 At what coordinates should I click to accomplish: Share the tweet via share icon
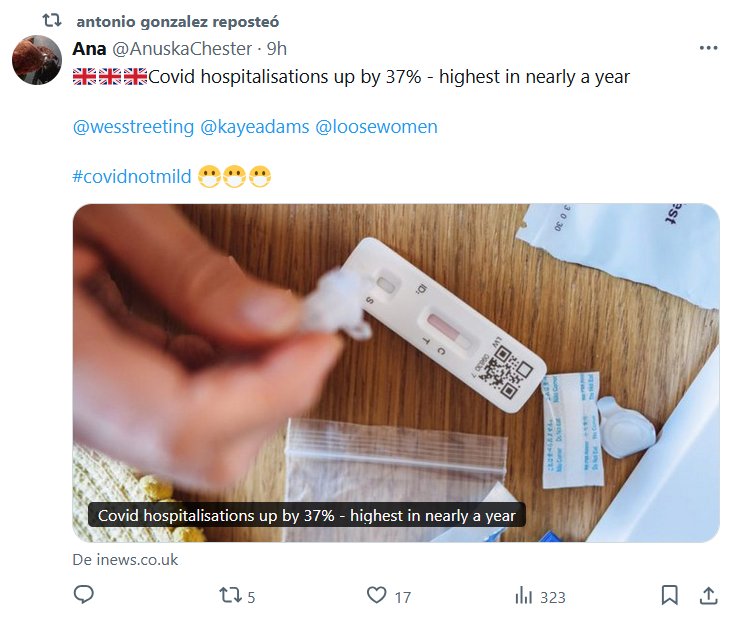(x=708, y=596)
